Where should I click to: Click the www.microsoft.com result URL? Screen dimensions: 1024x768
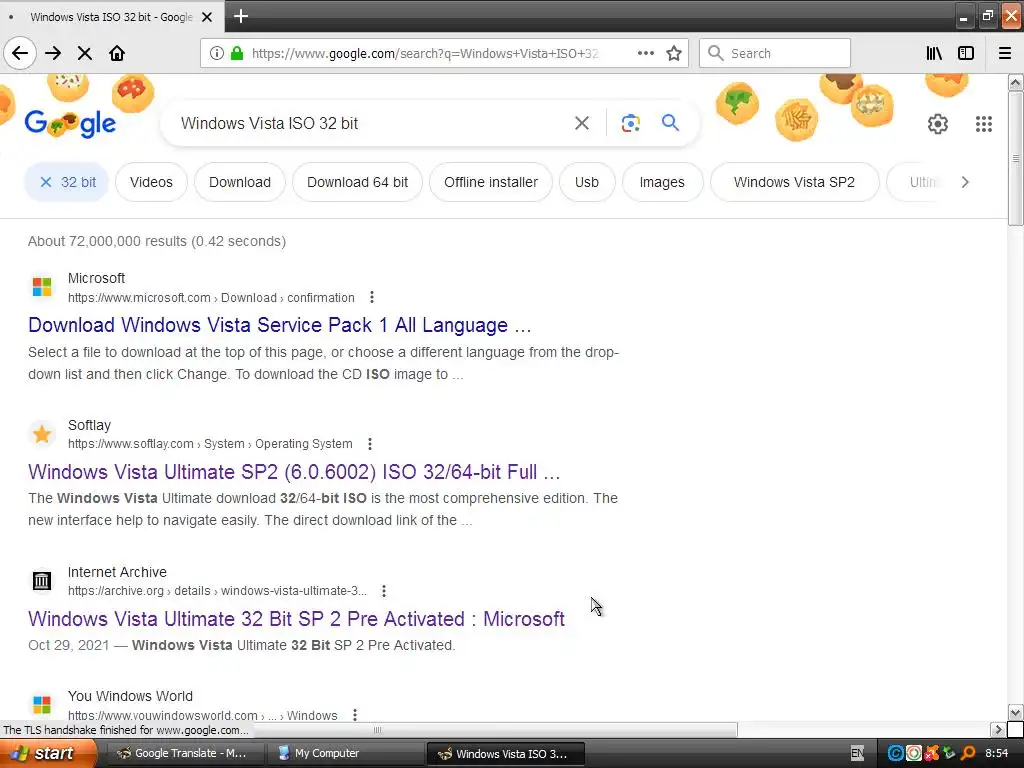pyautogui.click(x=211, y=298)
